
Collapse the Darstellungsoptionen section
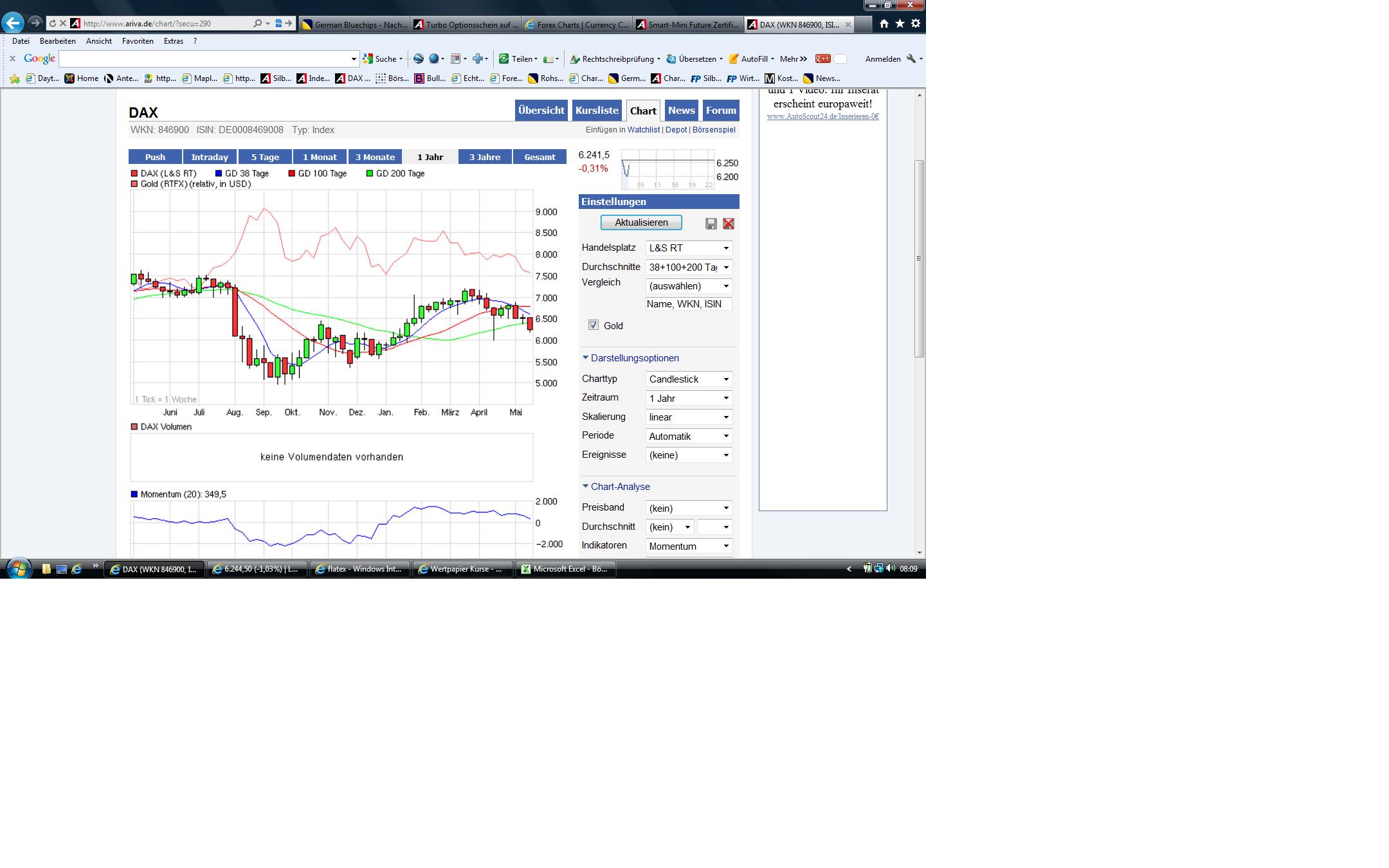[630, 358]
